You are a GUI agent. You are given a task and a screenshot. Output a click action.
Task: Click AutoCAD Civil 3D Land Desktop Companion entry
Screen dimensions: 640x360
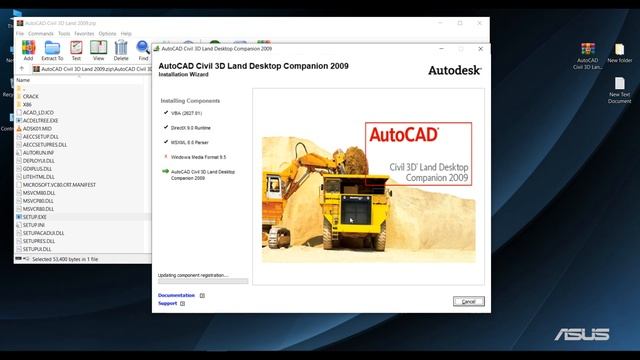(203, 175)
